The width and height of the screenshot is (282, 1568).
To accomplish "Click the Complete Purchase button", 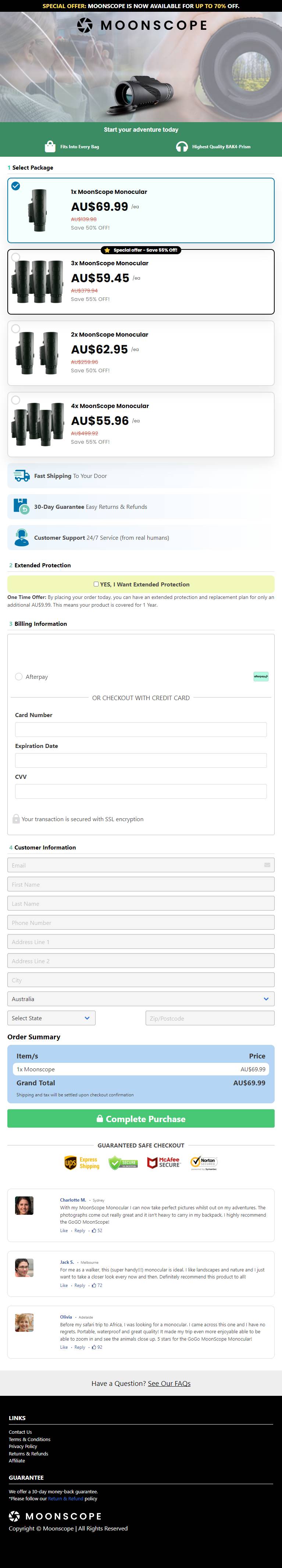I will pos(141,1118).
